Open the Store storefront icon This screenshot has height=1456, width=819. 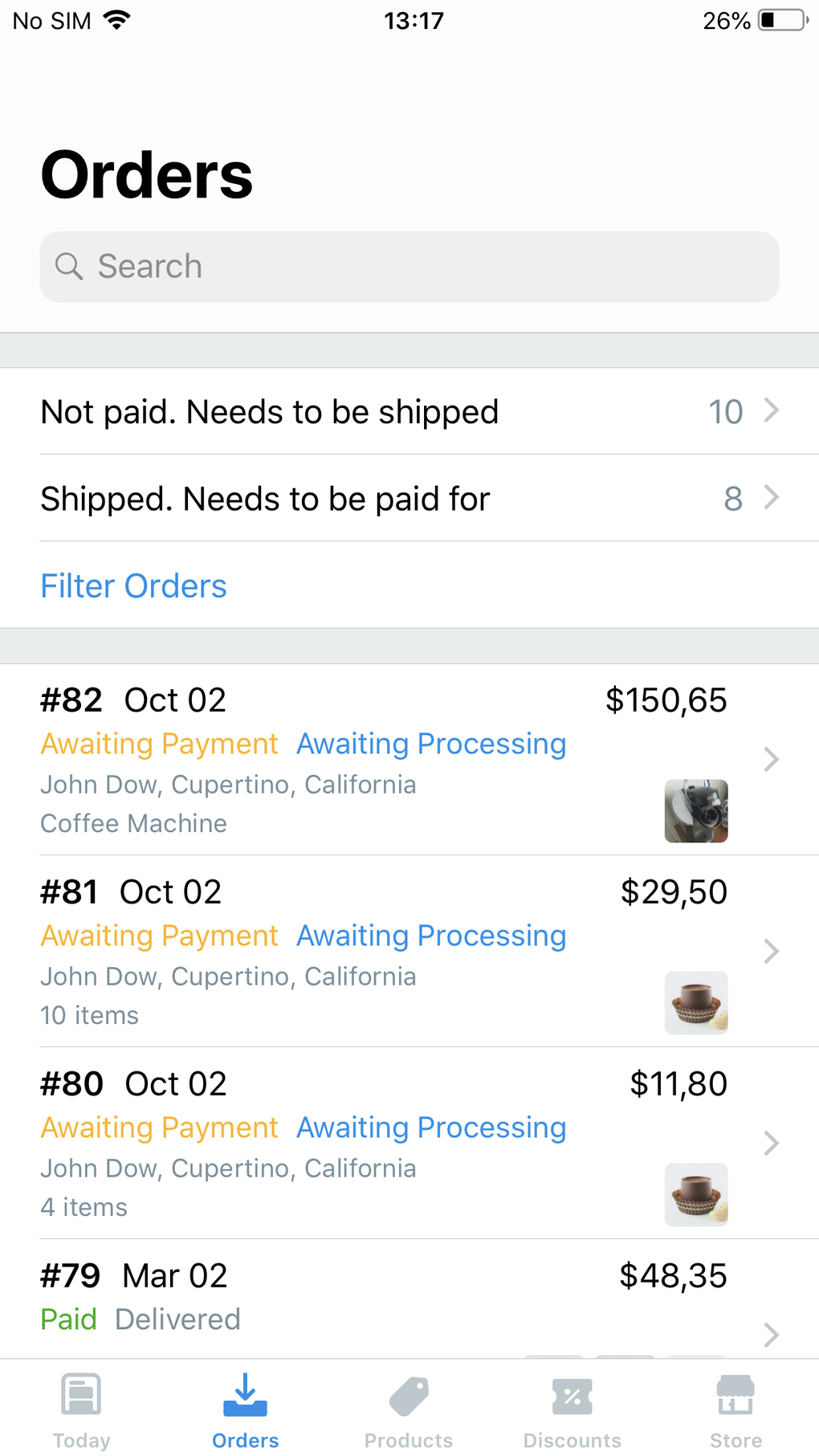point(735,1394)
